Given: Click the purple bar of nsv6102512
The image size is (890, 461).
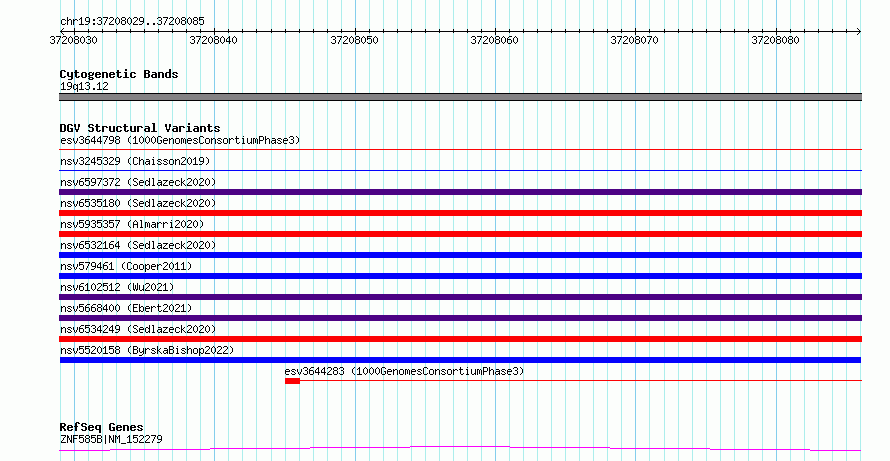Looking at the screenshot, I should coord(460,297).
